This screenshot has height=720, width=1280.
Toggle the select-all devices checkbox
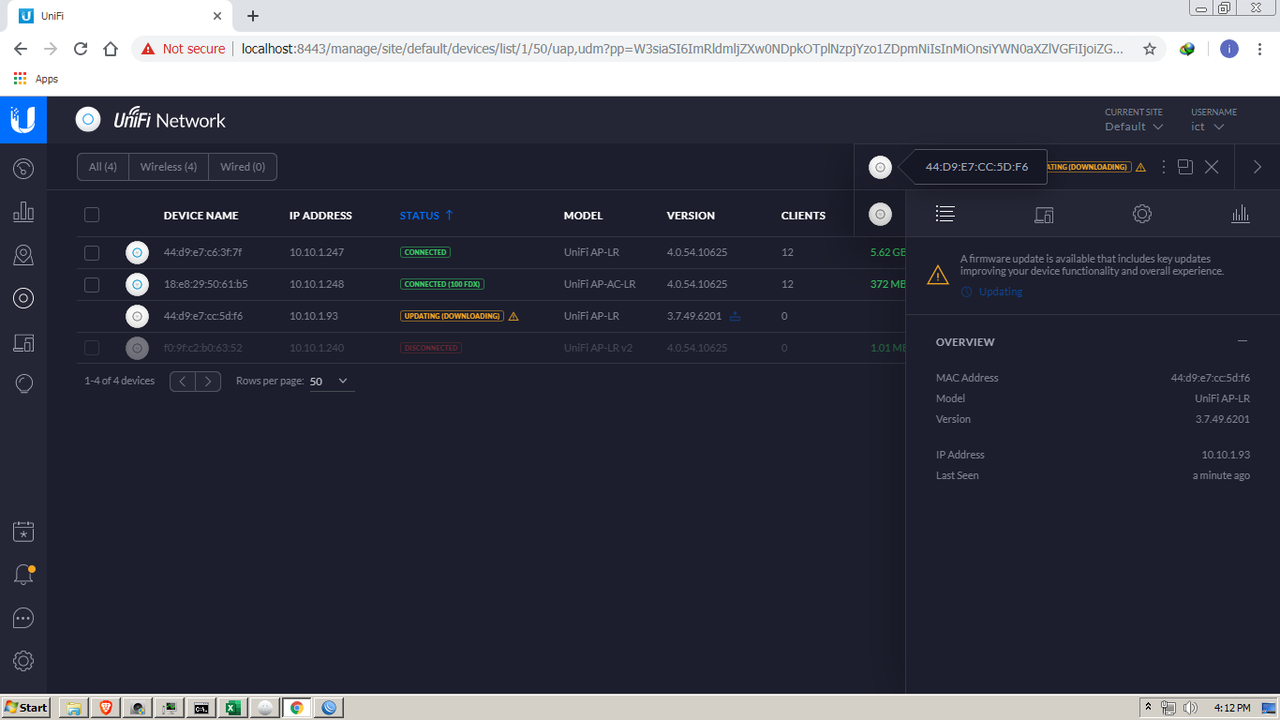click(92, 215)
